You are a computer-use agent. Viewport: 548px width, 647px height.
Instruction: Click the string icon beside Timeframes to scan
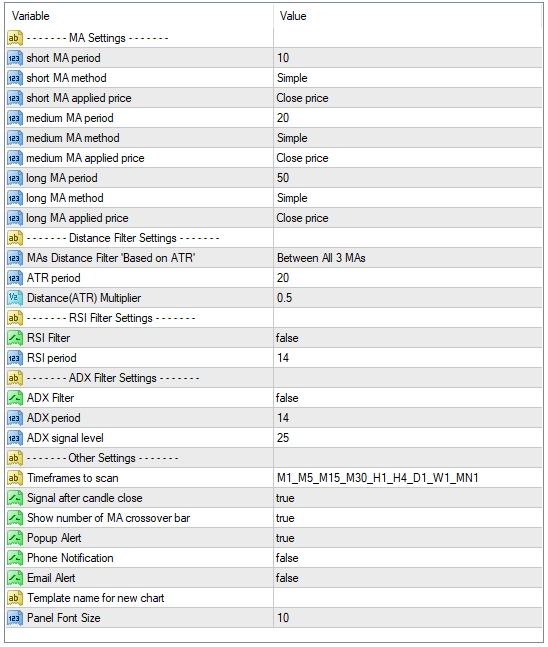(x=14, y=478)
